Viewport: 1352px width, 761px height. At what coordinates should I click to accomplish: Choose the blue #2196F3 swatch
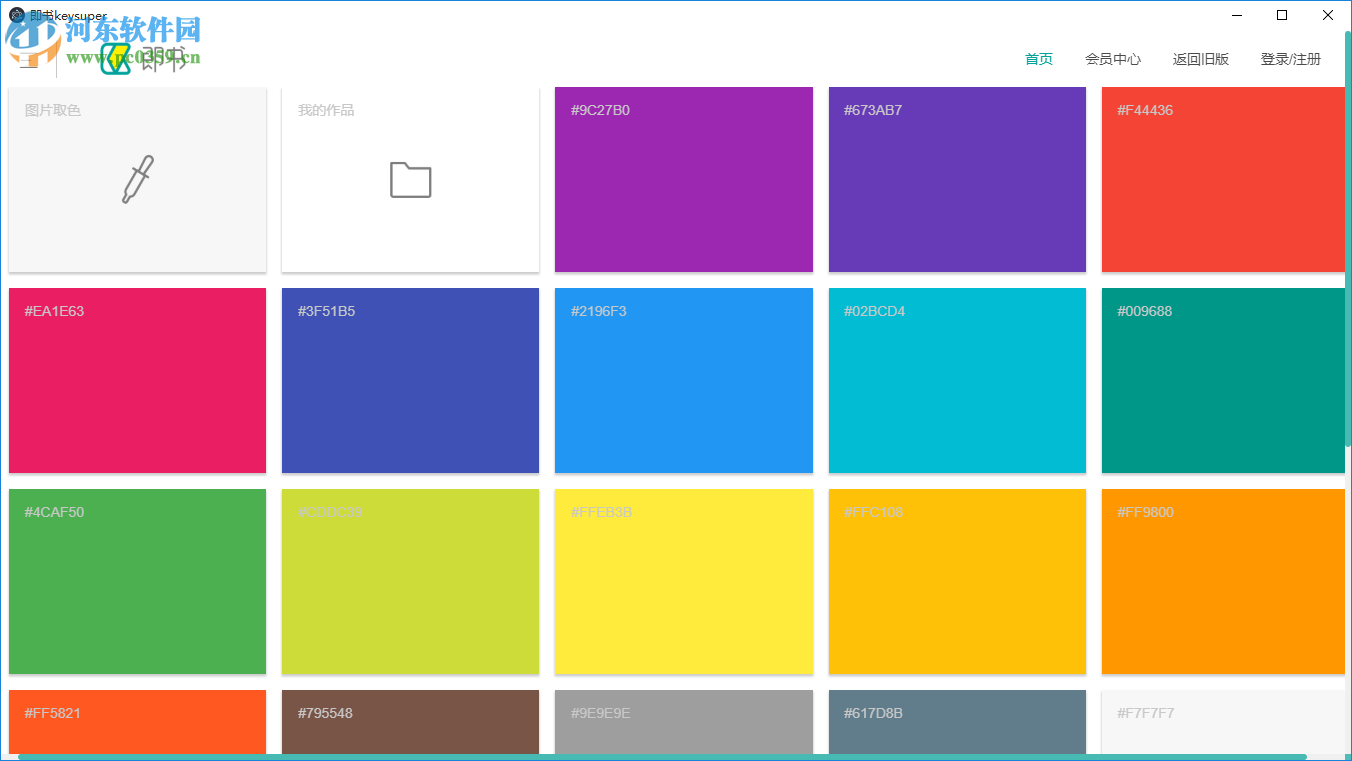click(x=684, y=380)
